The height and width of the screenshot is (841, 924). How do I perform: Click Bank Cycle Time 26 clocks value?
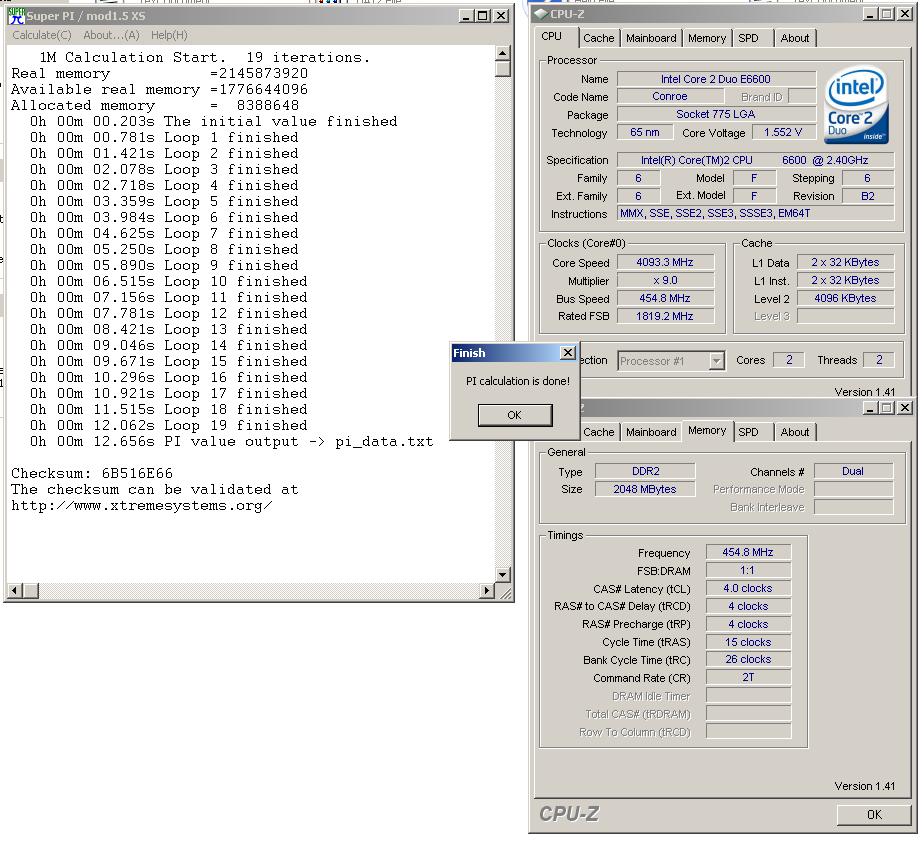748,659
